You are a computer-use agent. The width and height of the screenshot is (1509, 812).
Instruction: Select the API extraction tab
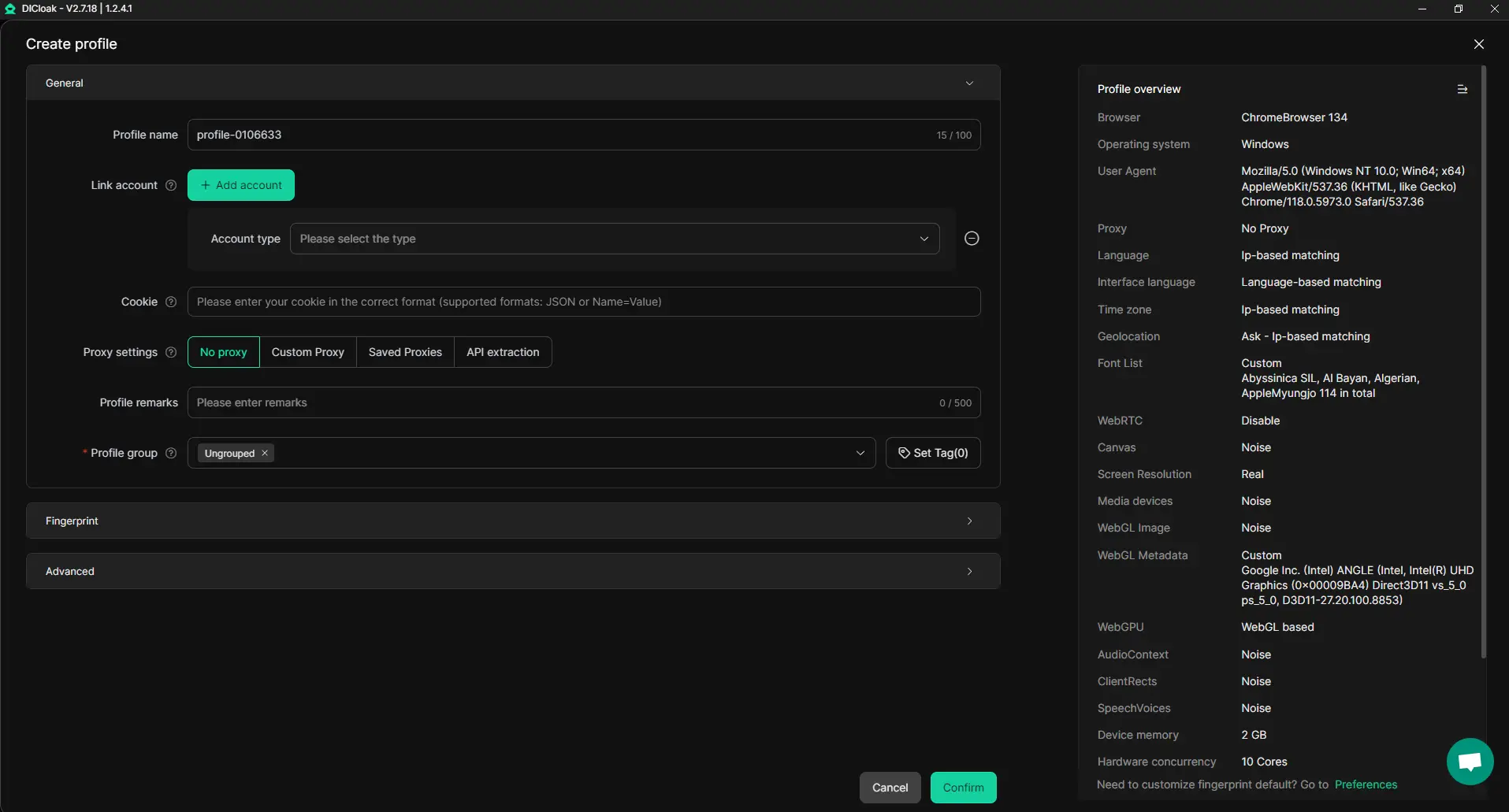point(503,352)
